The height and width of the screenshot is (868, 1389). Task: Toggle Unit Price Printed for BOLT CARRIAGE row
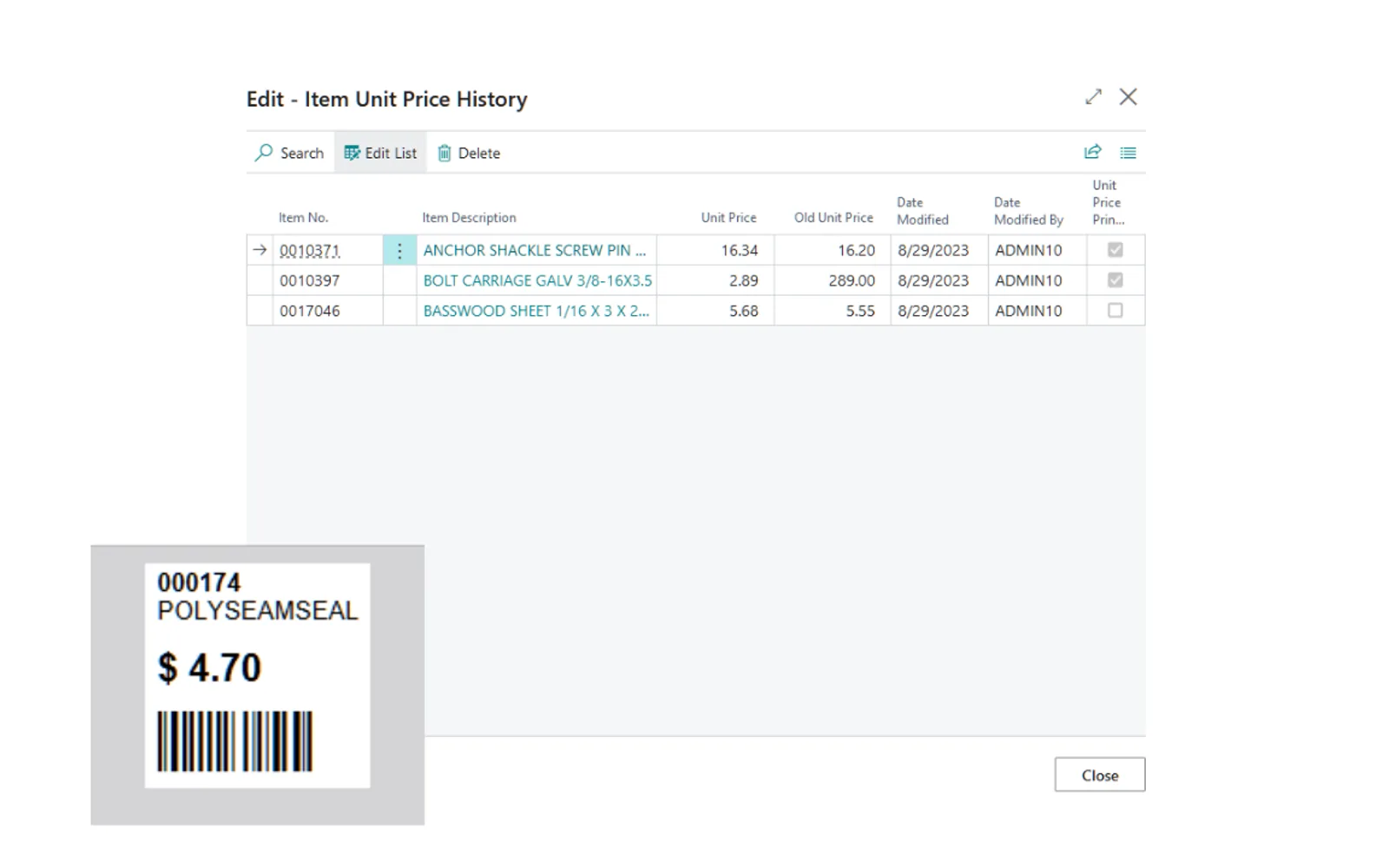click(1116, 280)
